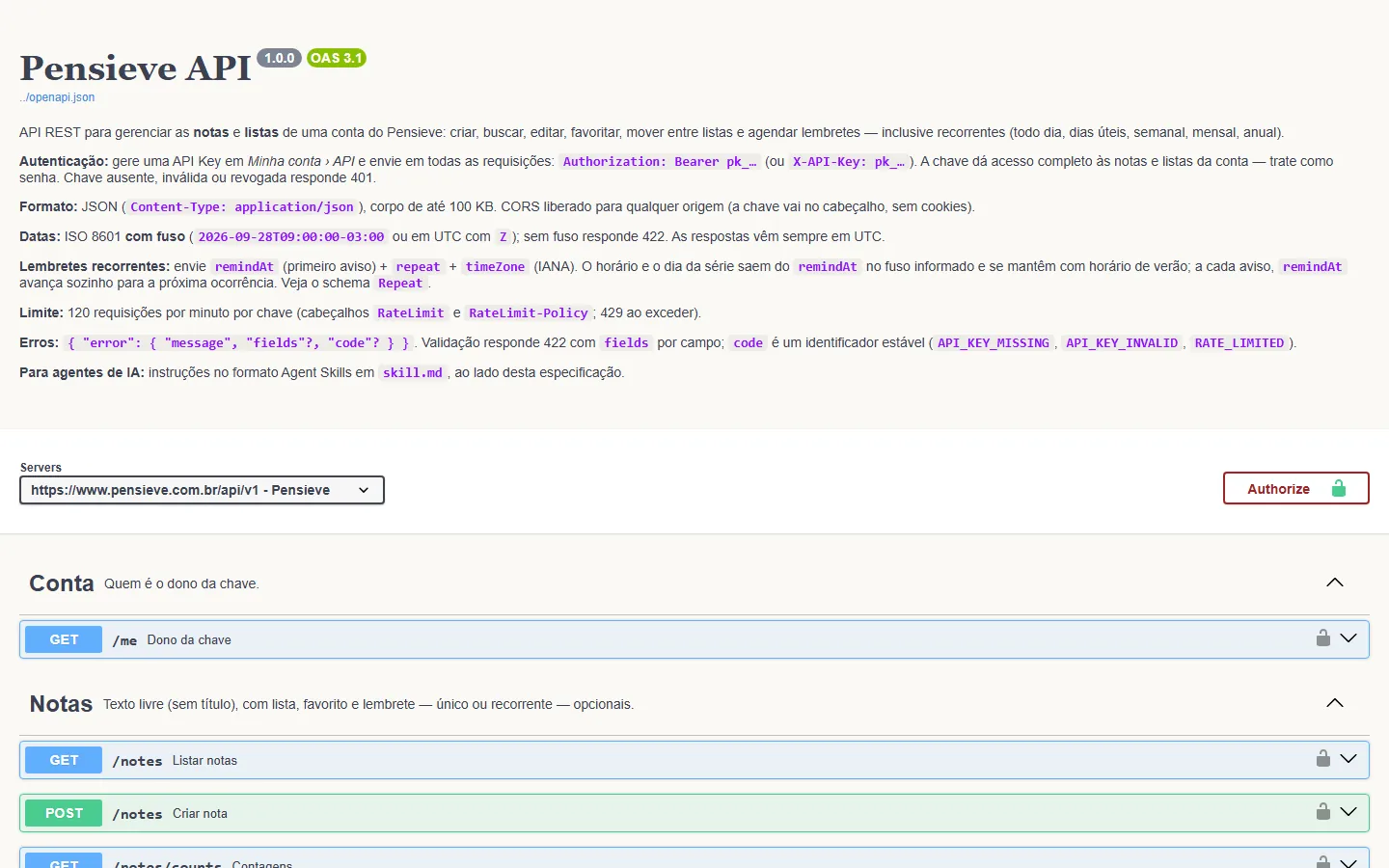Click the /me path text
1389x868 pixels.
[124, 640]
